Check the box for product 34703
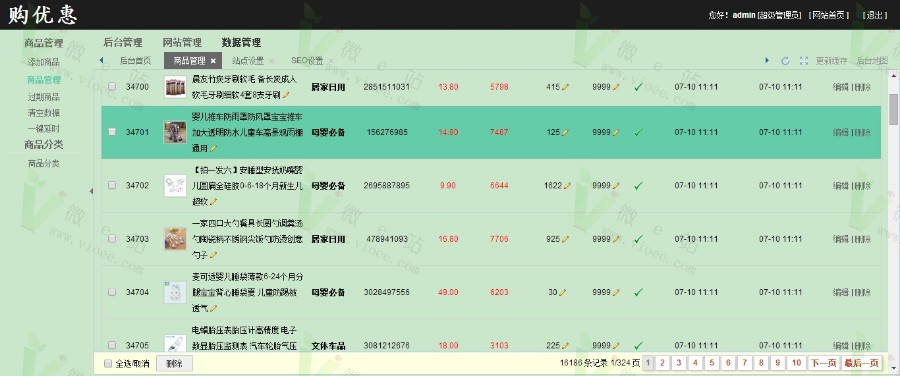Viewport: 900px width, 376px height. (112, 239)
